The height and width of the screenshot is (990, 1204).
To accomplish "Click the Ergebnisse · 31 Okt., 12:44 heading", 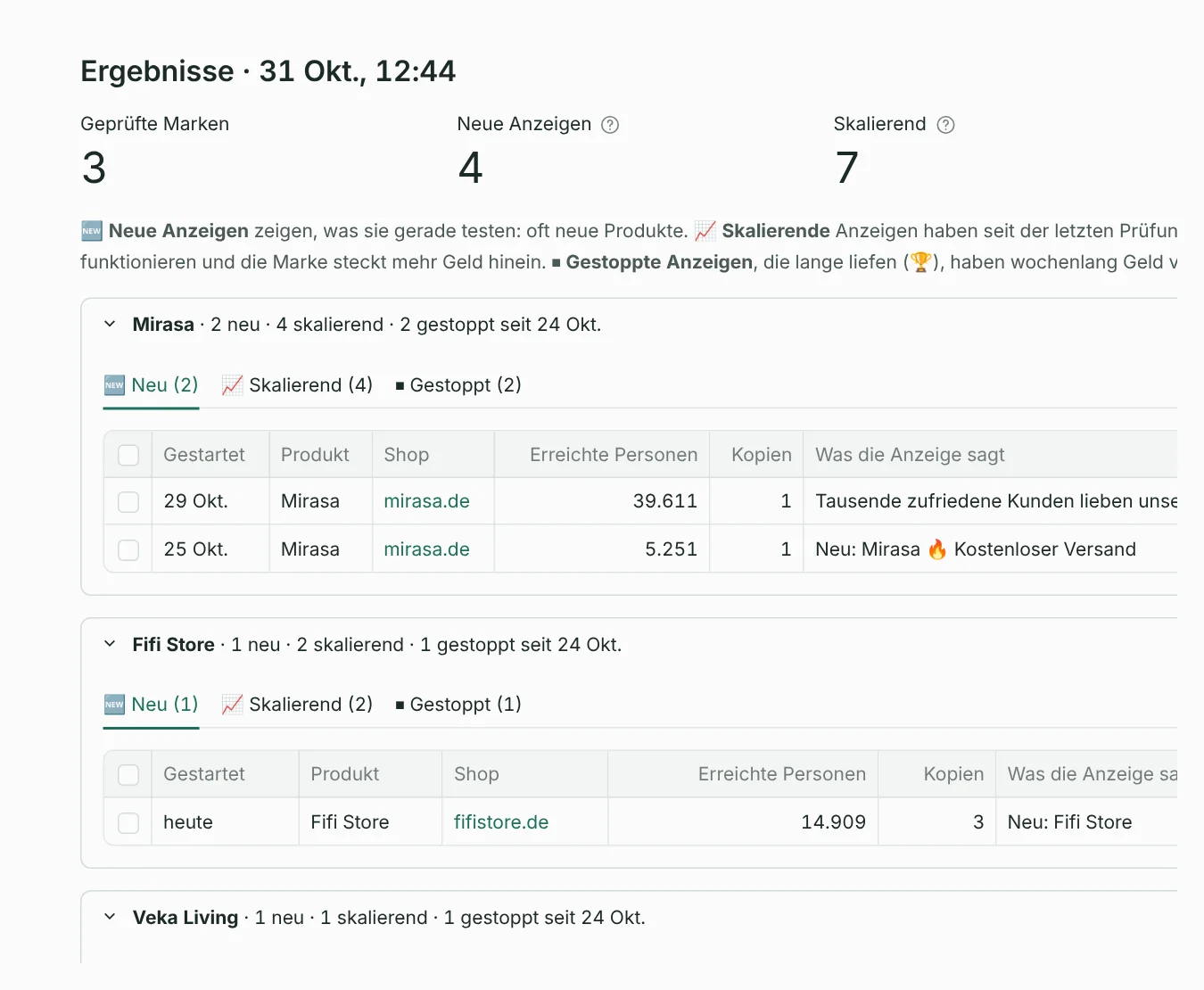I will pos(268,71).
